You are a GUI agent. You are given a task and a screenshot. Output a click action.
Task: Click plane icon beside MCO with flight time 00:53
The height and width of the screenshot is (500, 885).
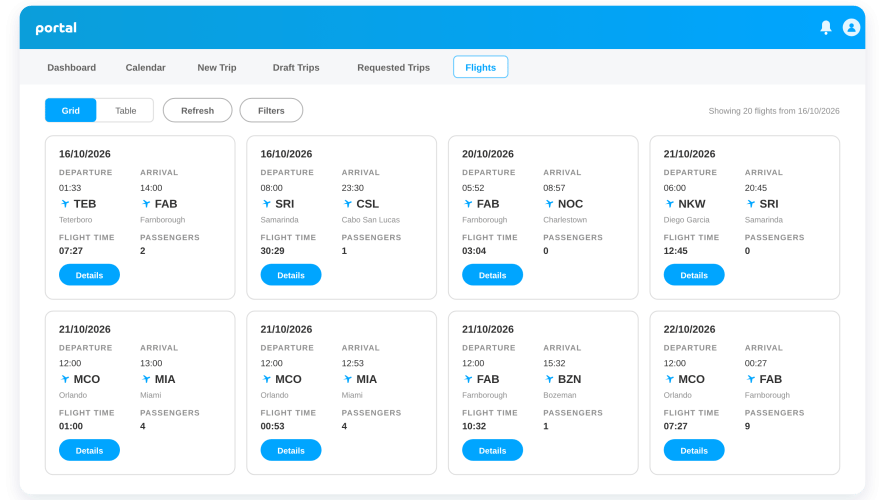point(266,379)
